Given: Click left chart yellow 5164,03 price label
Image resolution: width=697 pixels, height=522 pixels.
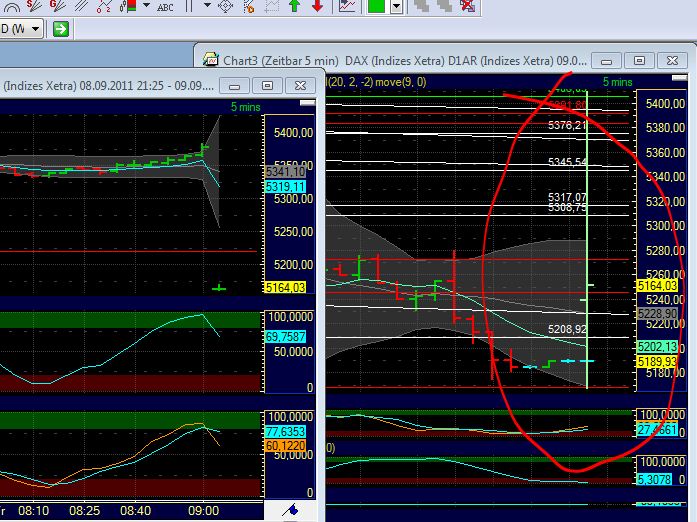Looking at the screenshot, I should 285,287.
